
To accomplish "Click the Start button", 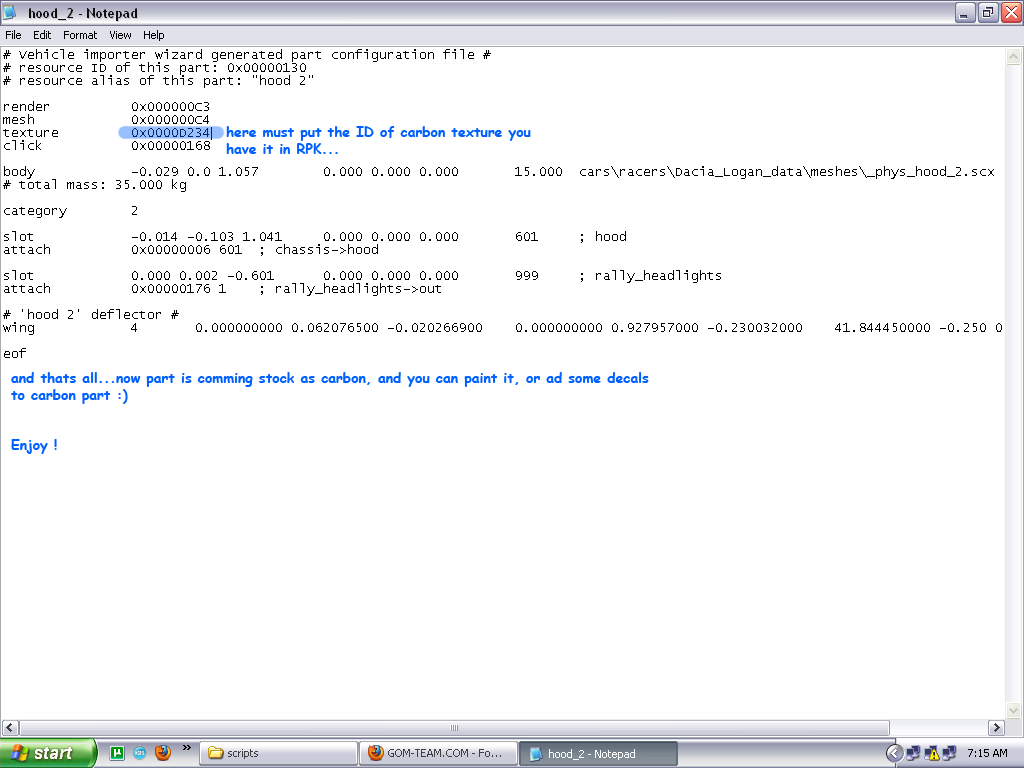I will [47, 753].
